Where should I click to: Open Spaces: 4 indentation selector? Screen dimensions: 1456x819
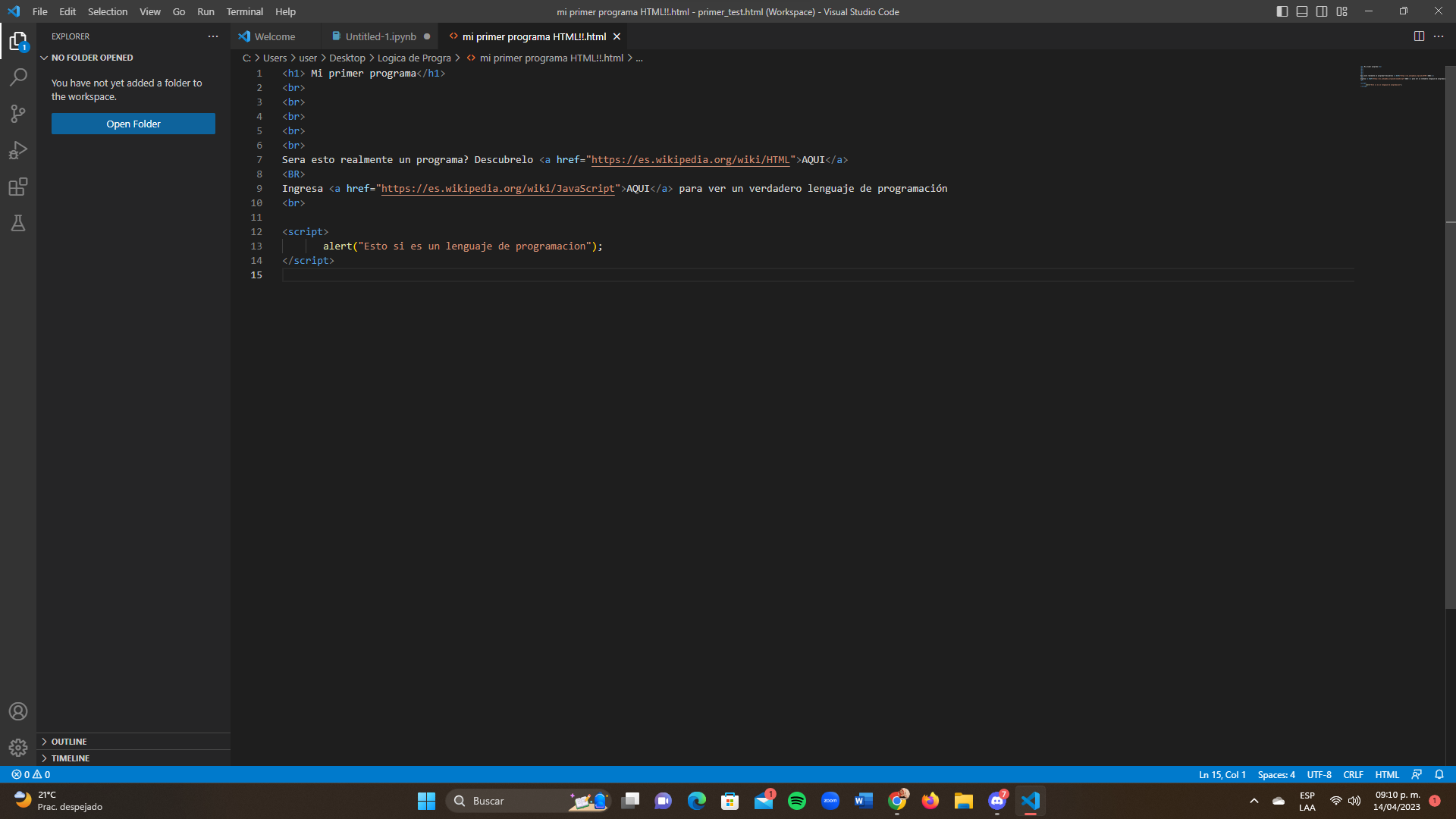[x=1276, y=774]
